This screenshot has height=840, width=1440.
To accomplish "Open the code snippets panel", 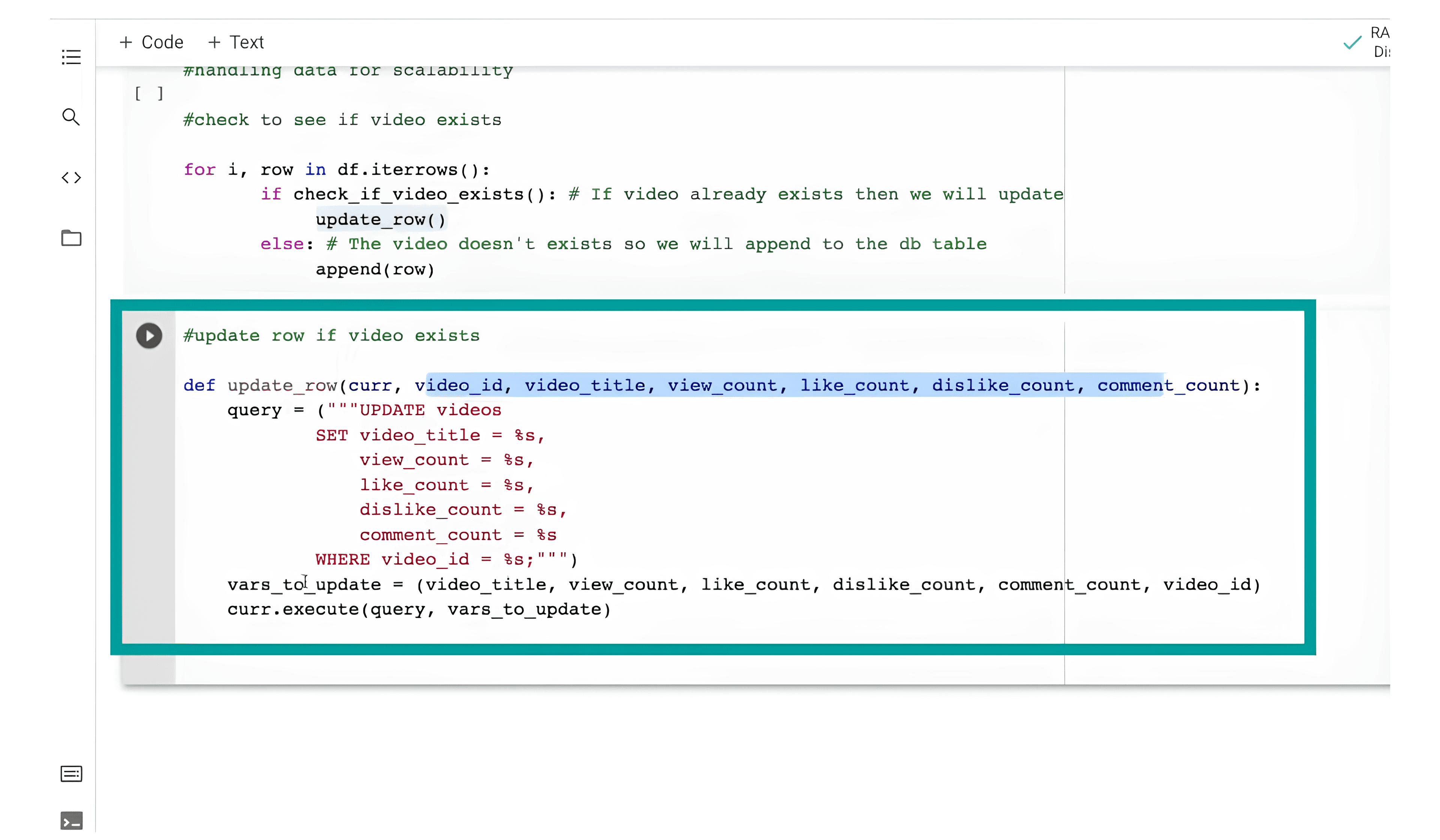I will click(71, 177).
